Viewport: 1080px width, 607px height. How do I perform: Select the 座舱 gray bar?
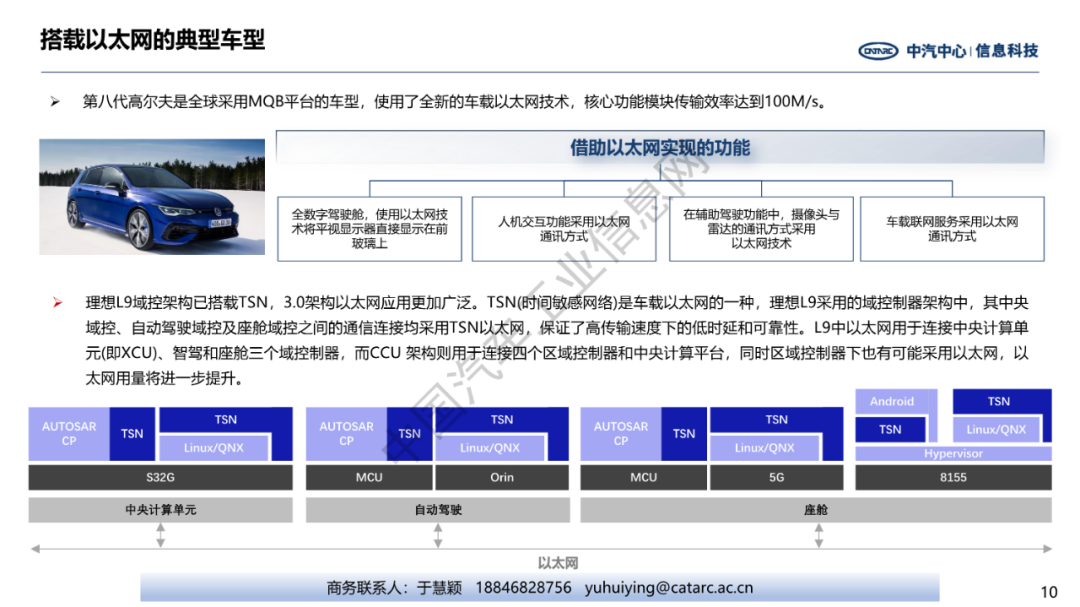816,510
